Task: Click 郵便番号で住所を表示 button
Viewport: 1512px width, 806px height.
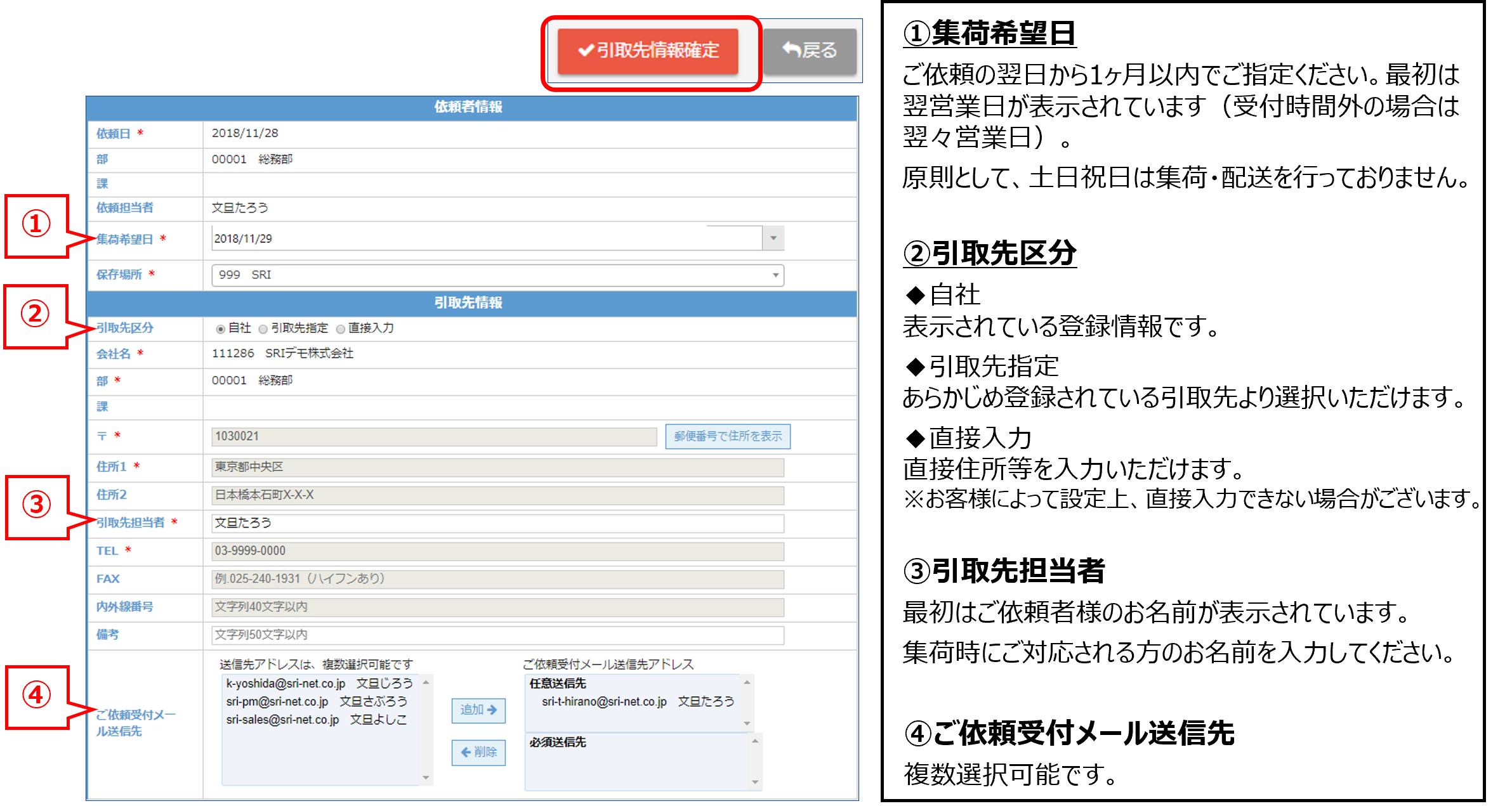Action: point(728,436)
